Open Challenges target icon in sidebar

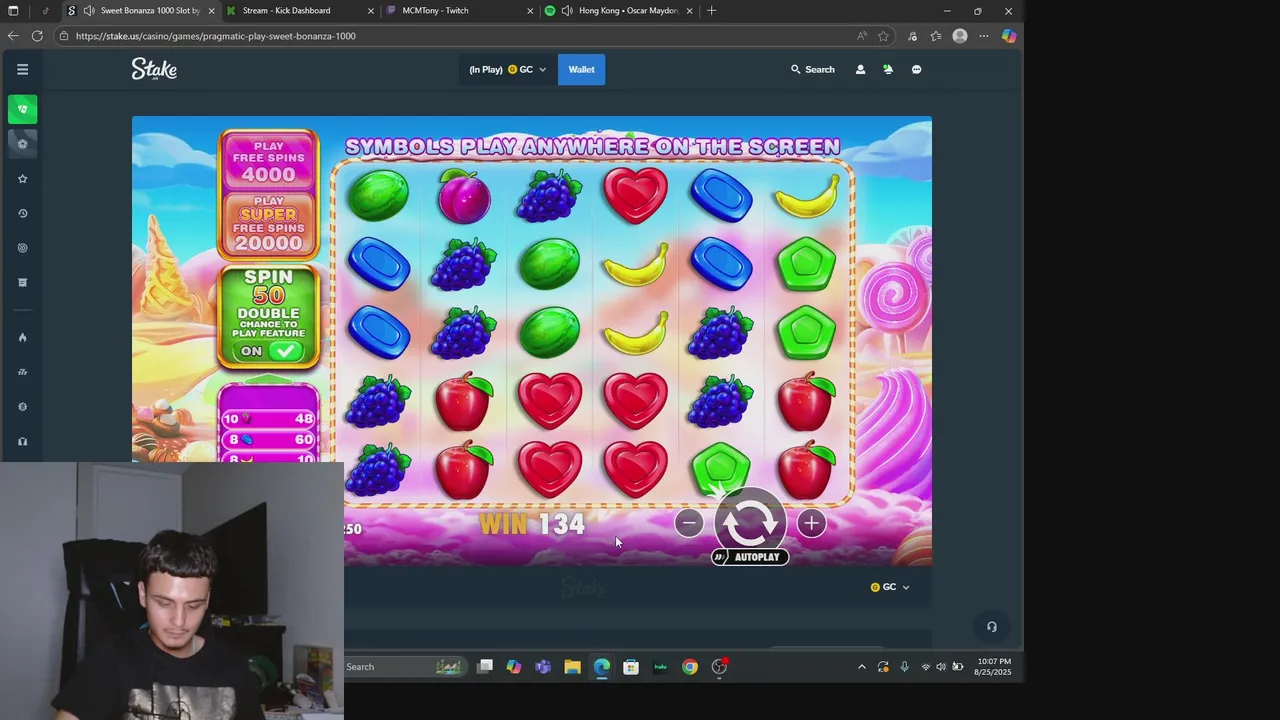tap(22, 248)
